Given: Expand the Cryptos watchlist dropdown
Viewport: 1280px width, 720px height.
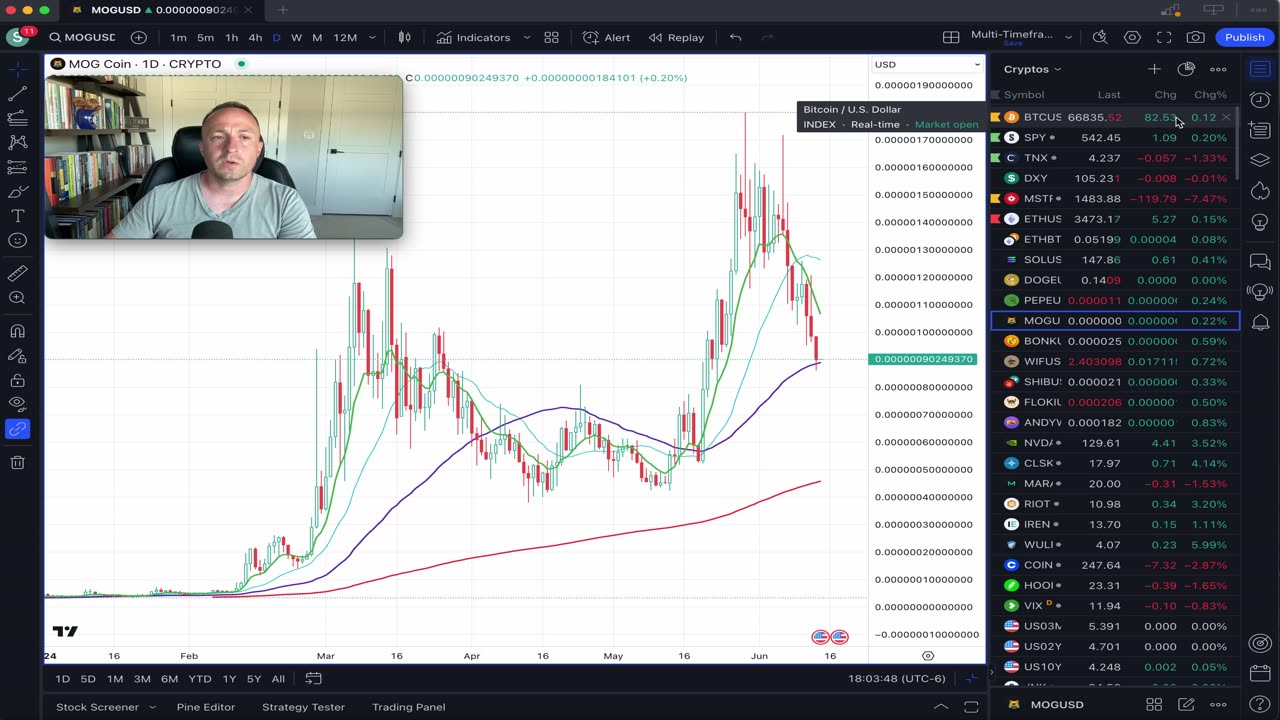Looking at the screenshot, I should click(1032, 69).
